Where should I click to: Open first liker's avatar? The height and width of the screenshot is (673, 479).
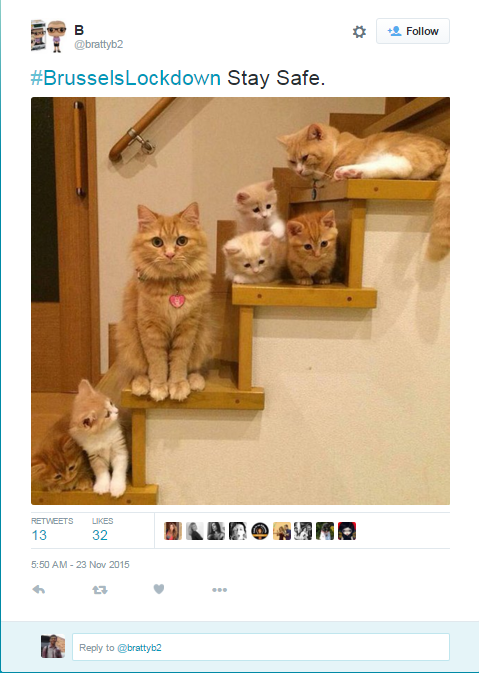click(173, 531)
